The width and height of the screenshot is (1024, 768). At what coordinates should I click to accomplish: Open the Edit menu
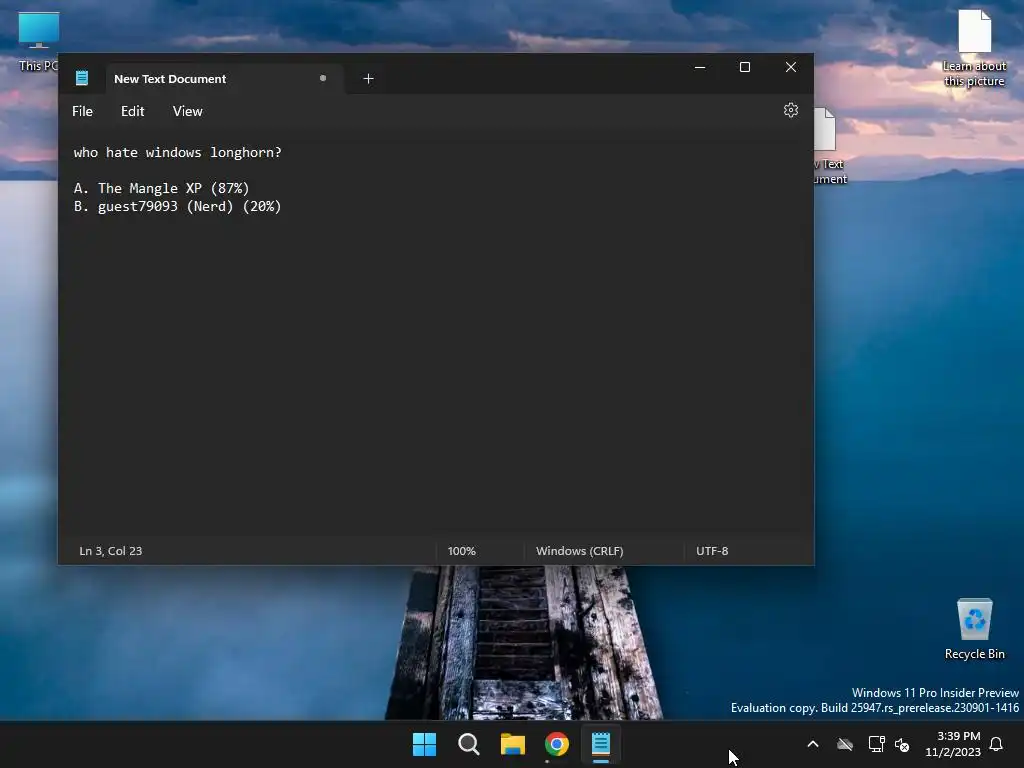coord(133,111)
